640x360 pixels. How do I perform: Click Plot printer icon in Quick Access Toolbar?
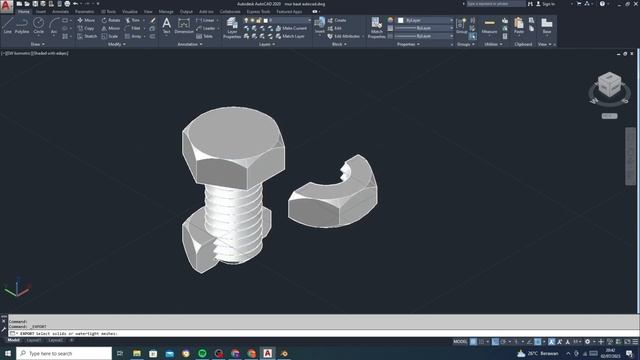[67, 4]
